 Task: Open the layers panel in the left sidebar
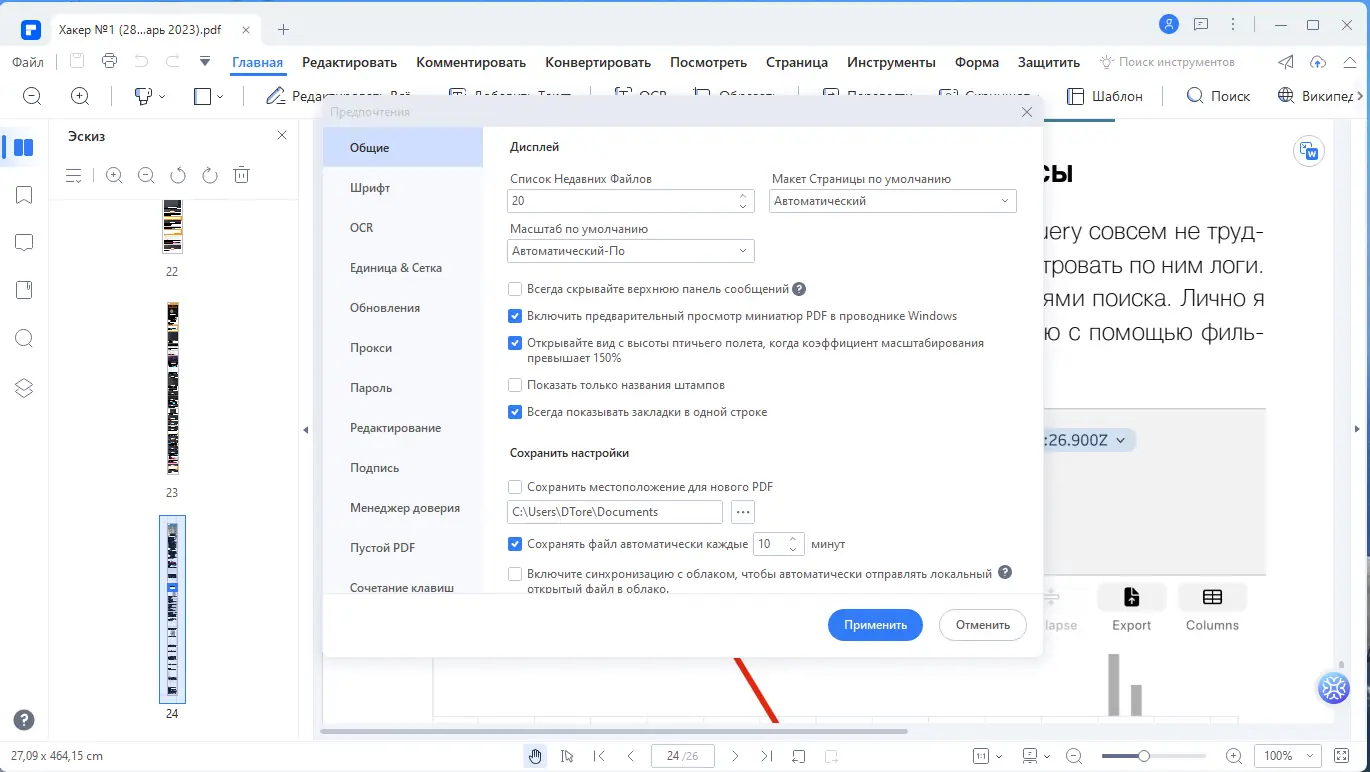[24, 387]
